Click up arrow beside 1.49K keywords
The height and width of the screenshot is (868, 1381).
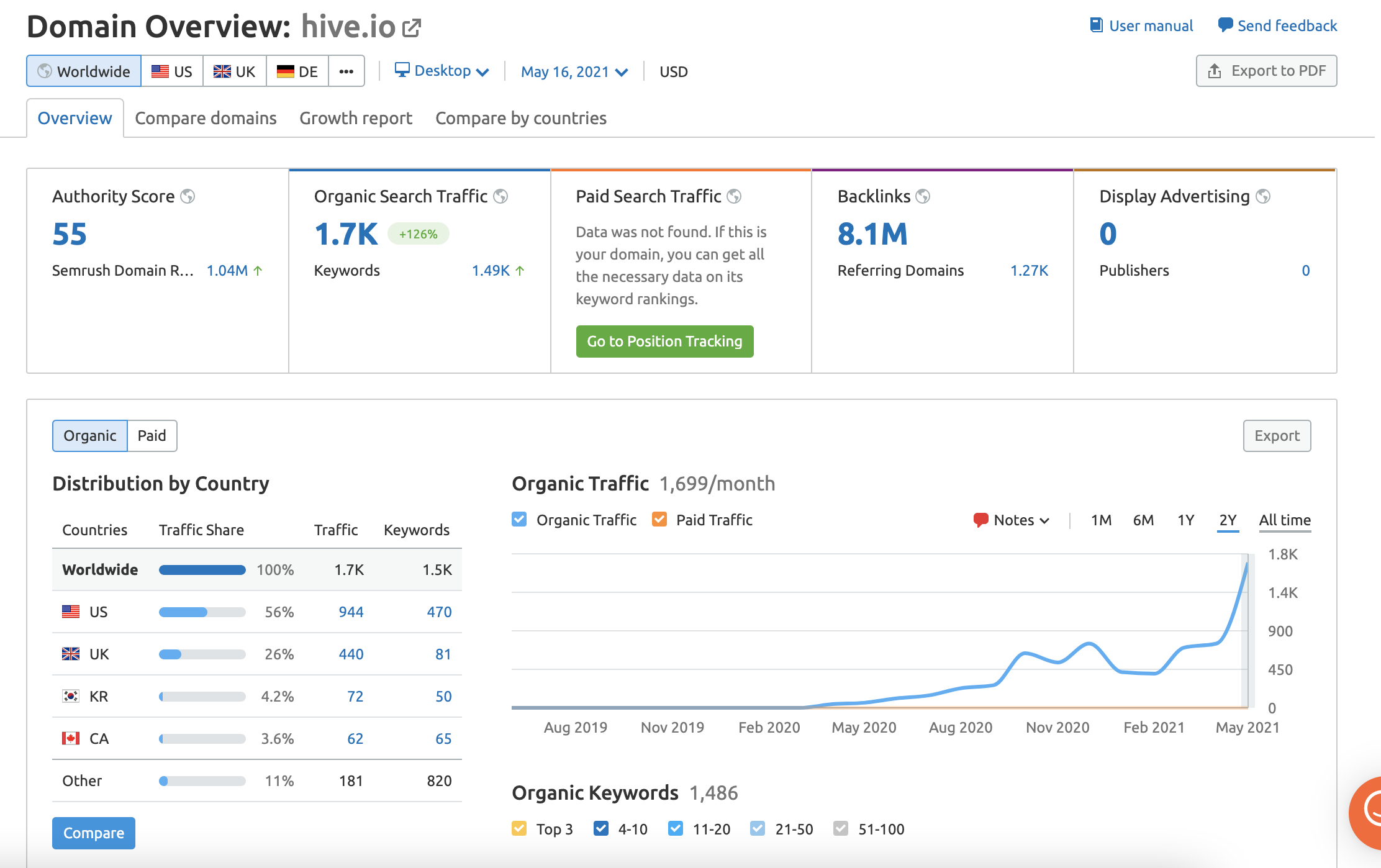[x=520, y=271]
